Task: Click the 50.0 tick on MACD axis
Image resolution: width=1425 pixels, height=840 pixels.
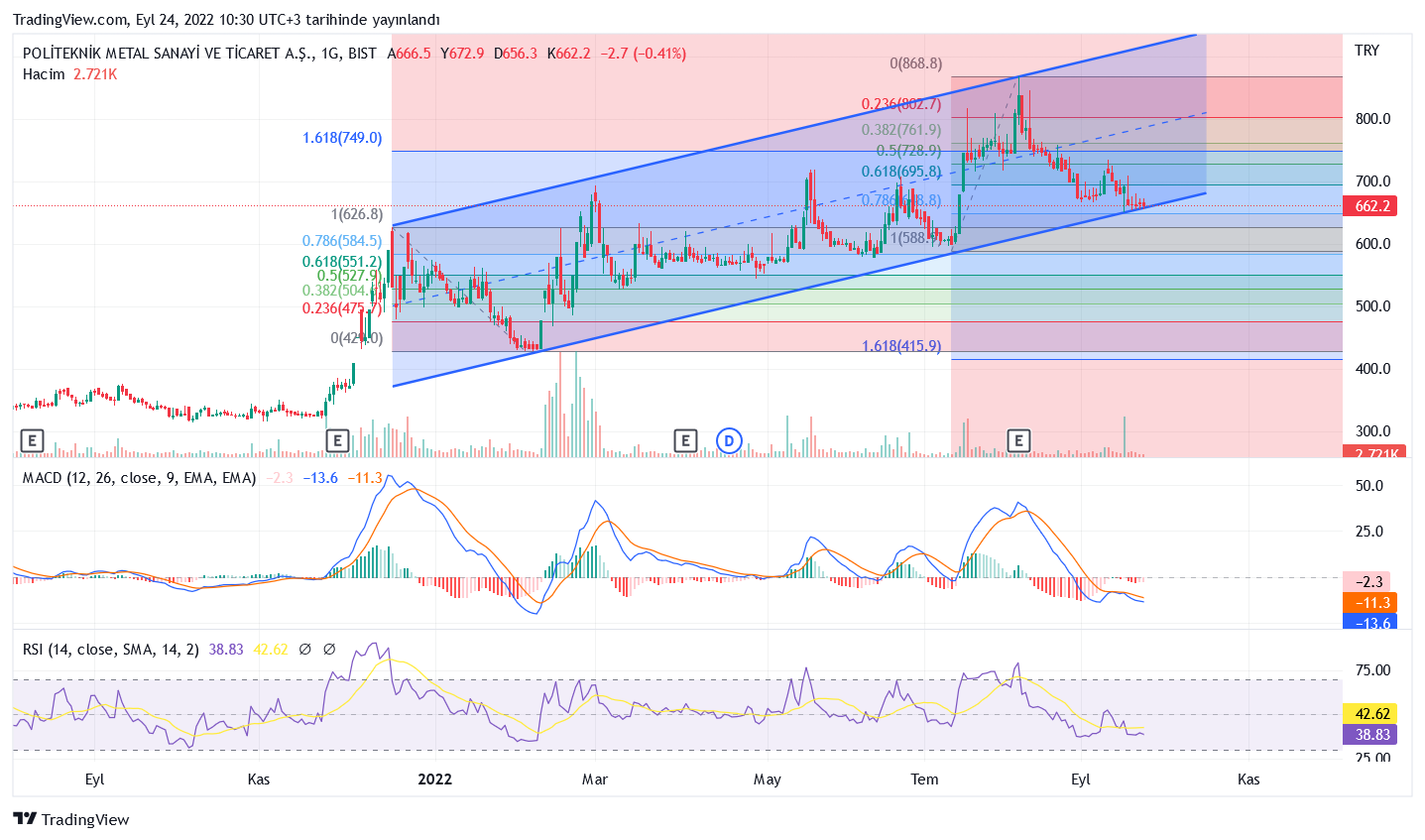Action: pyautogui.click(x=1369, y=486)
